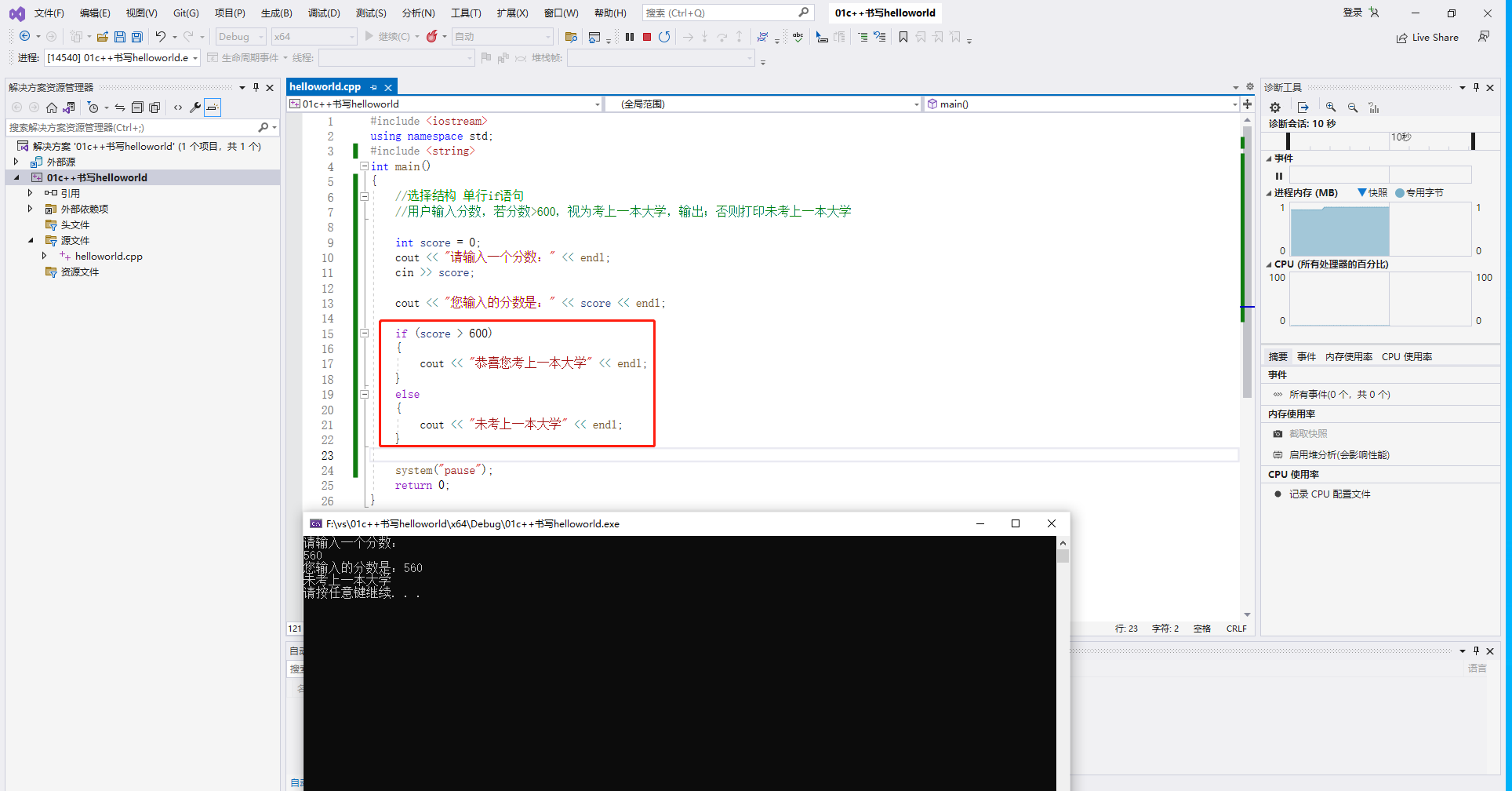
Task: Click the Live Share button
Action: pyautogui.click(x=1427, y=37)
